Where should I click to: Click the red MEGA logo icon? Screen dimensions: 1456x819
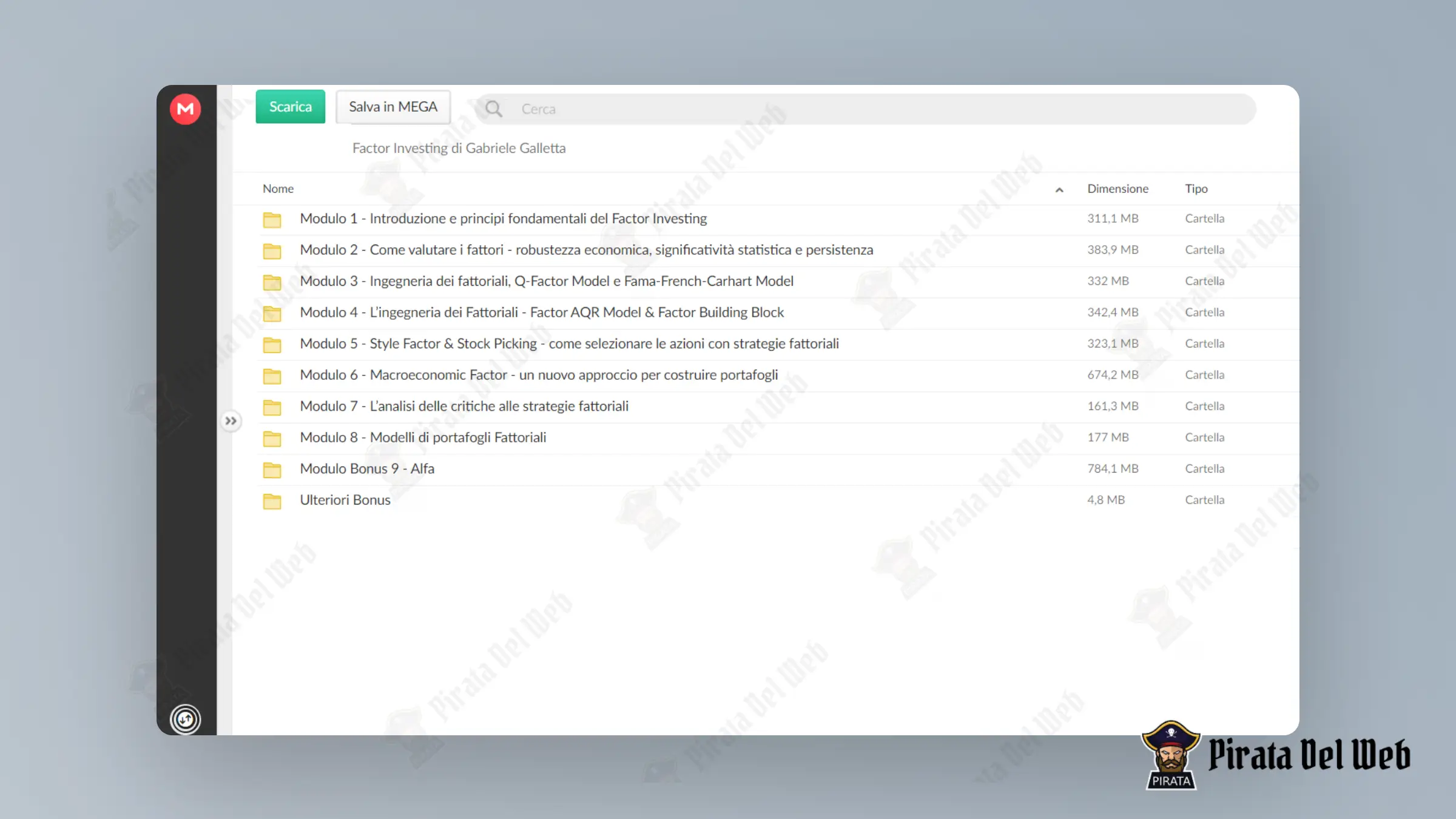pyautogui.click(x=185, y=109)
